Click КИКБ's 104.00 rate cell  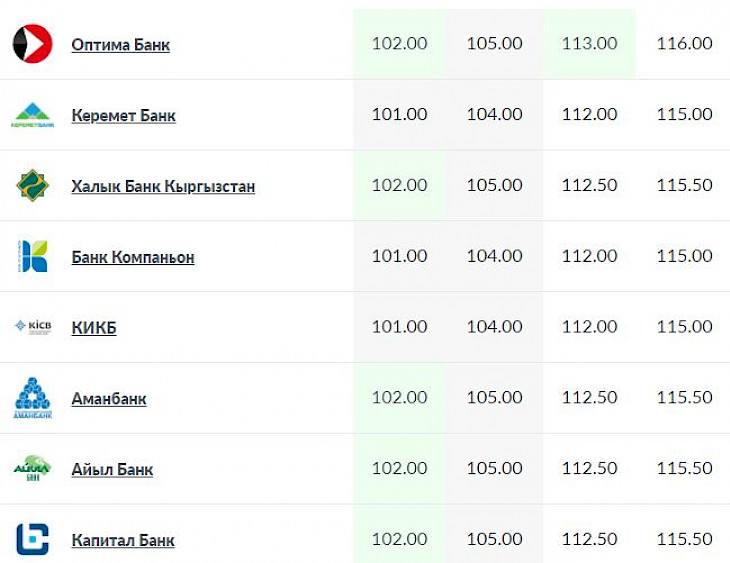click(x=494, y=327)
